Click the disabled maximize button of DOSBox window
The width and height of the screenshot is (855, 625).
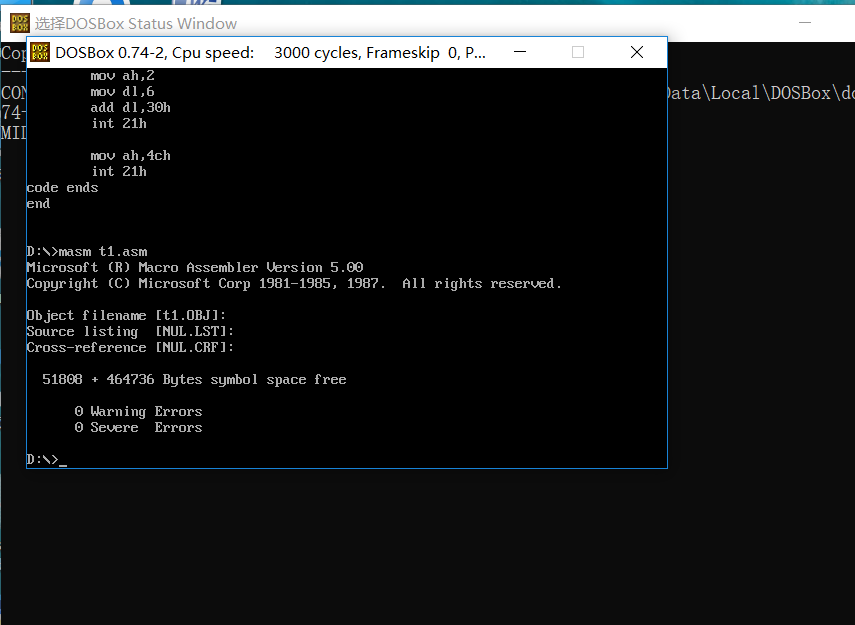click(578, 52)
